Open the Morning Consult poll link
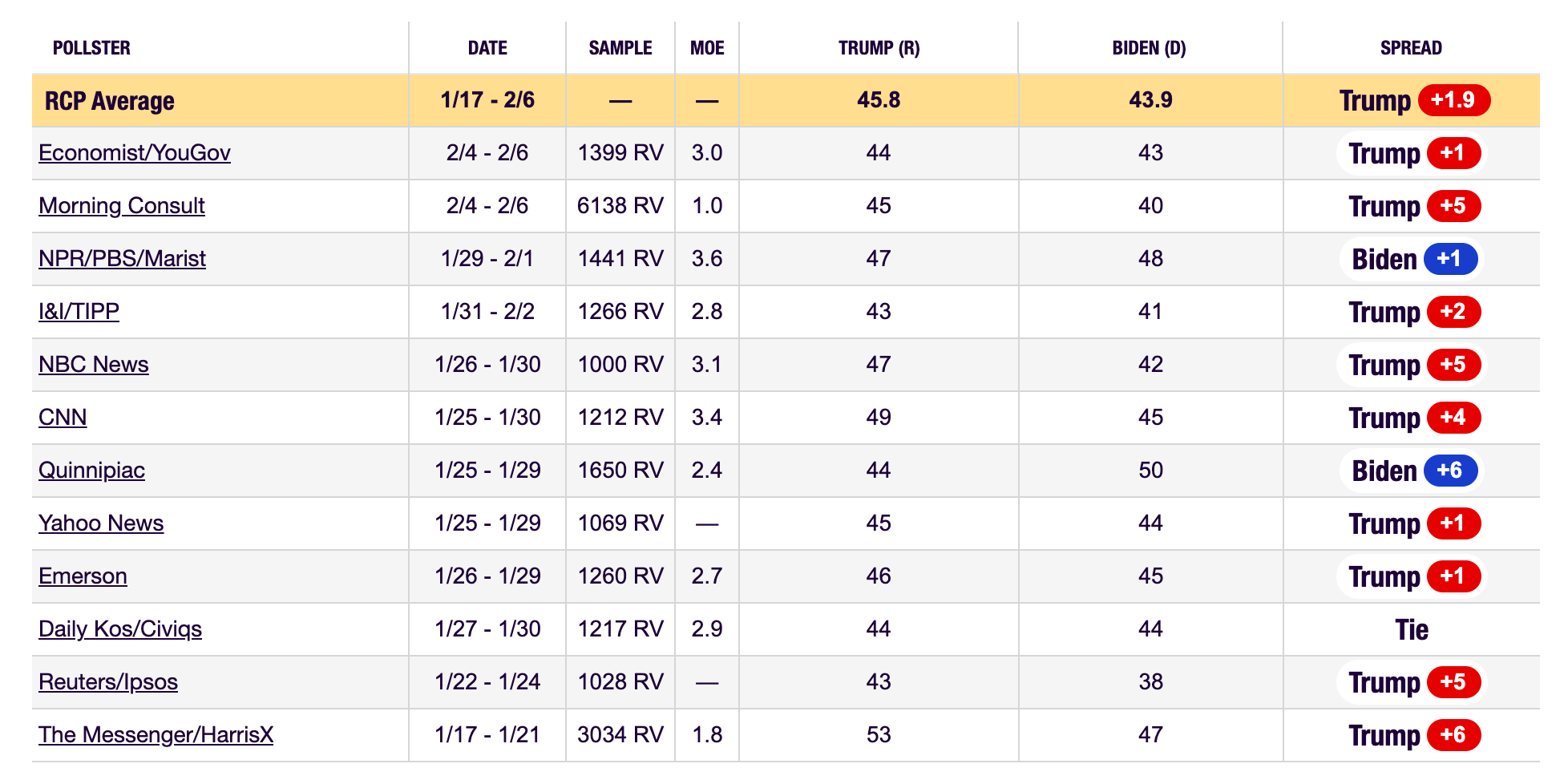1568x784 pixels. (122, 206)
